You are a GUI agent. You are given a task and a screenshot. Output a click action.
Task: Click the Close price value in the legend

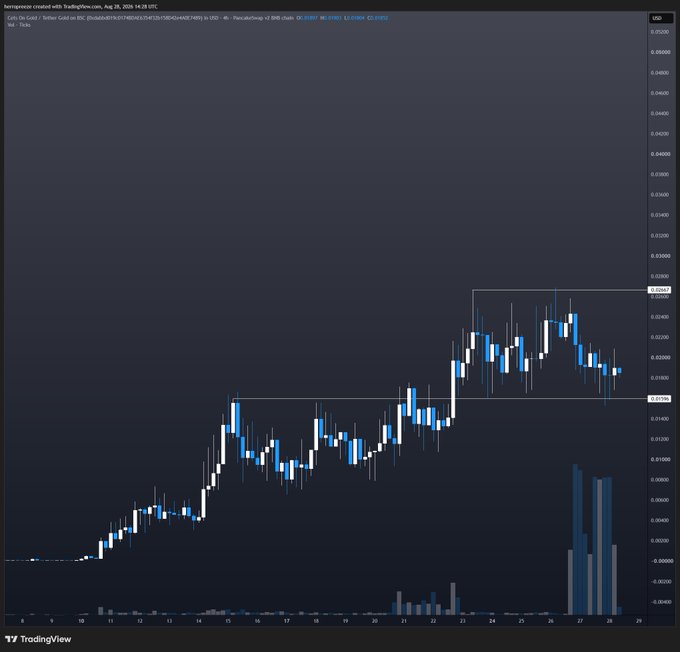[378, 18]
